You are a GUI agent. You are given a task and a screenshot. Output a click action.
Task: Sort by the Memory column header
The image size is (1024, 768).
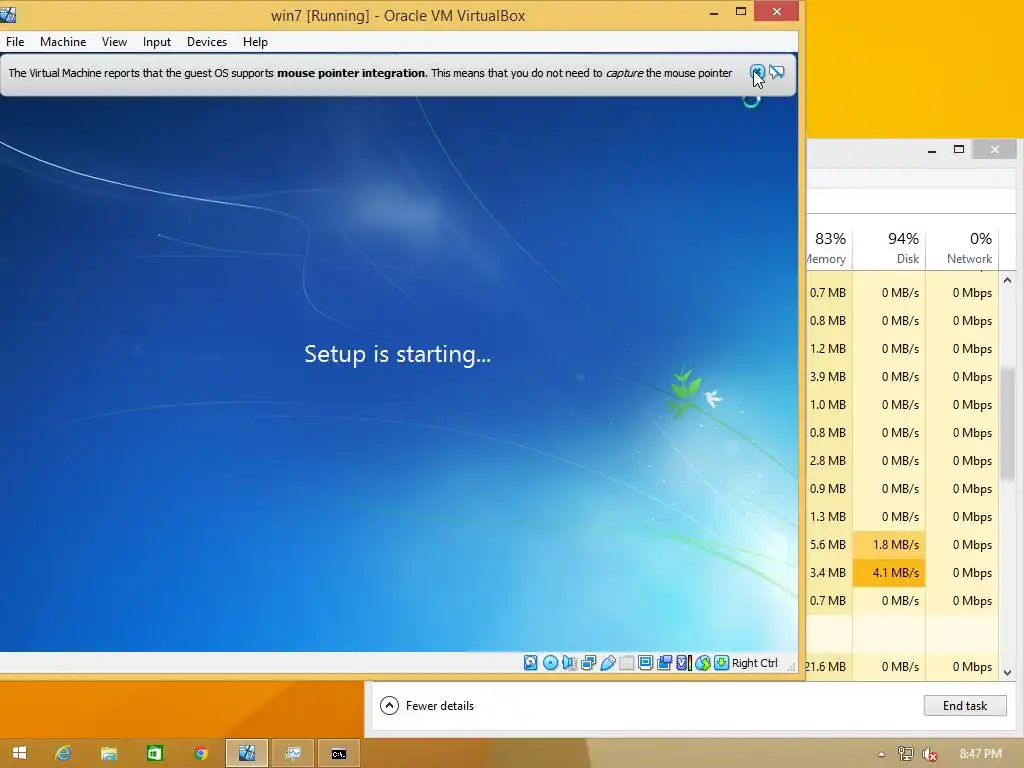coord(829,248)
